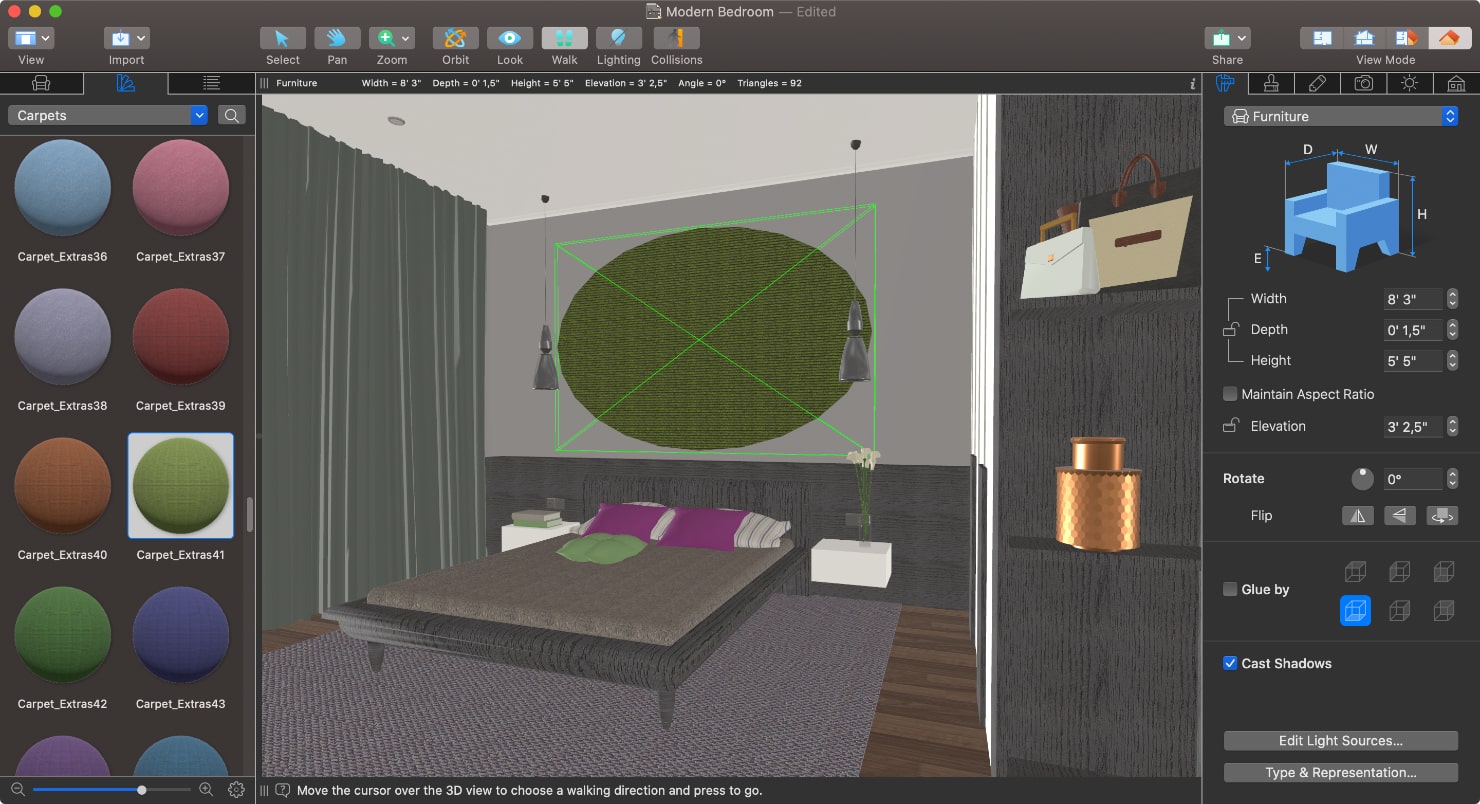
Task: Flip object vertically
Action: (1399, 516)
